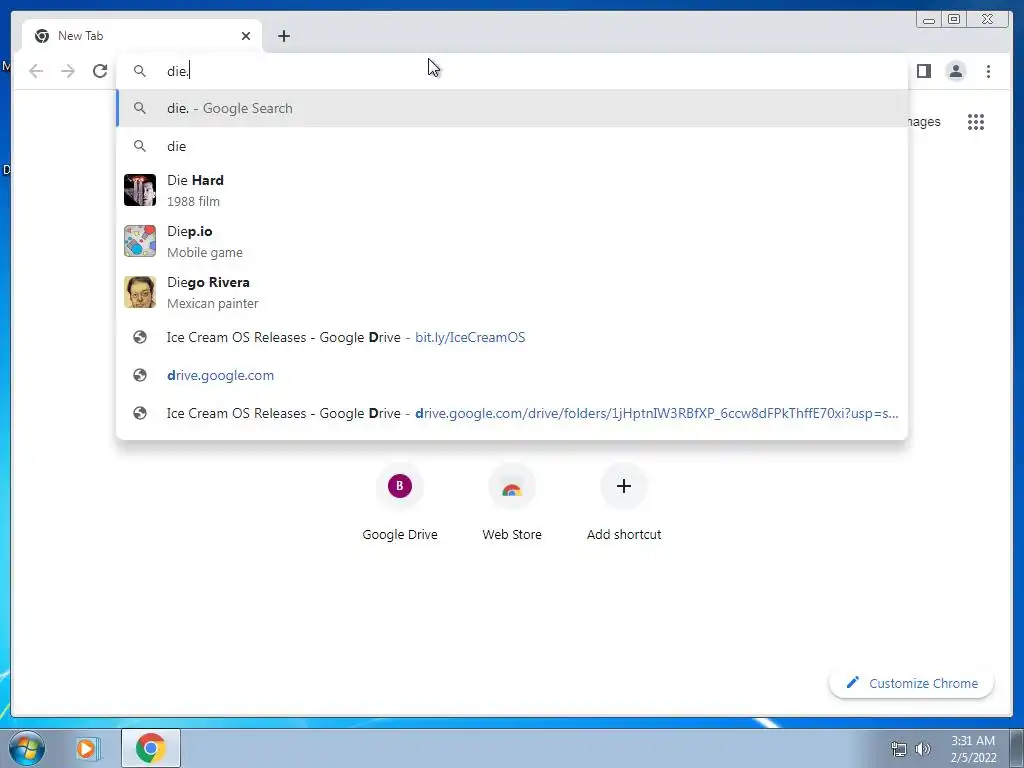Click the globe icon beside drive.google.com
The height and width of the screenshot is (768, 1024).
(140, 375)
